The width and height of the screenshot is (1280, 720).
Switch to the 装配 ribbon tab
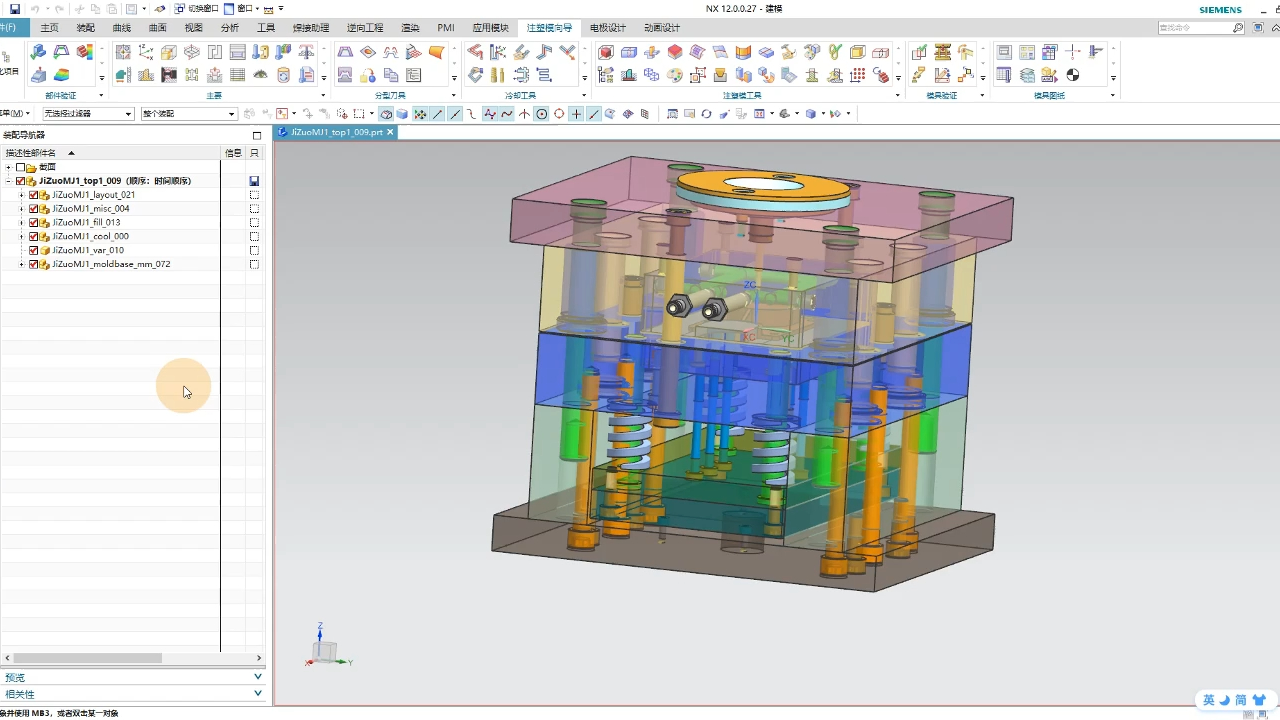coord(85,28)
